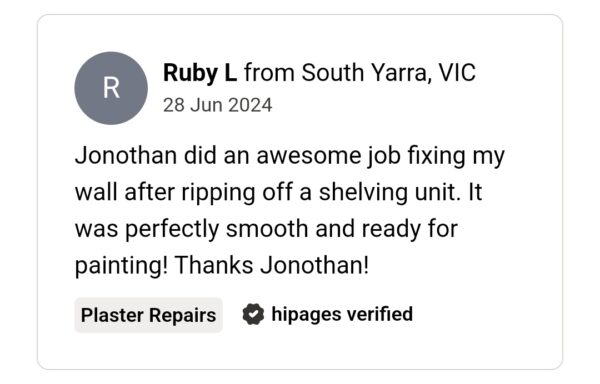
Task: Click the hipages verified badge icon
Action: point(253,314)
